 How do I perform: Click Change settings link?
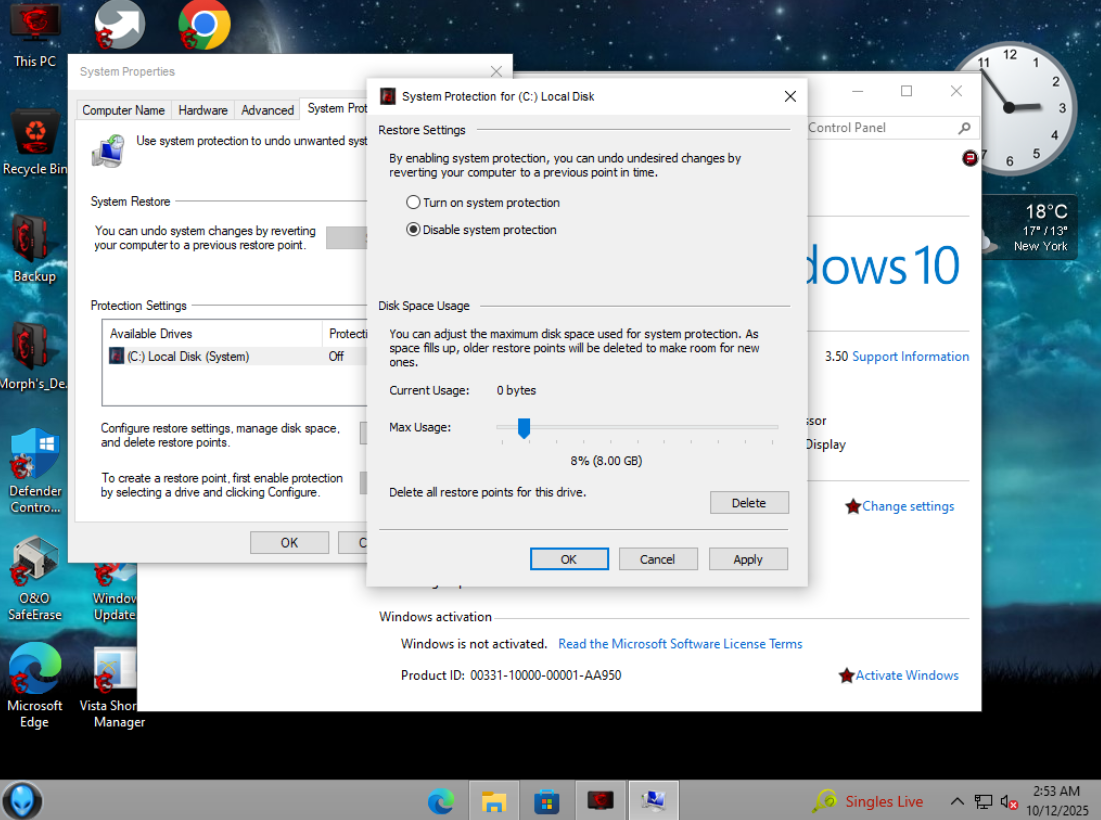(908, 506)
